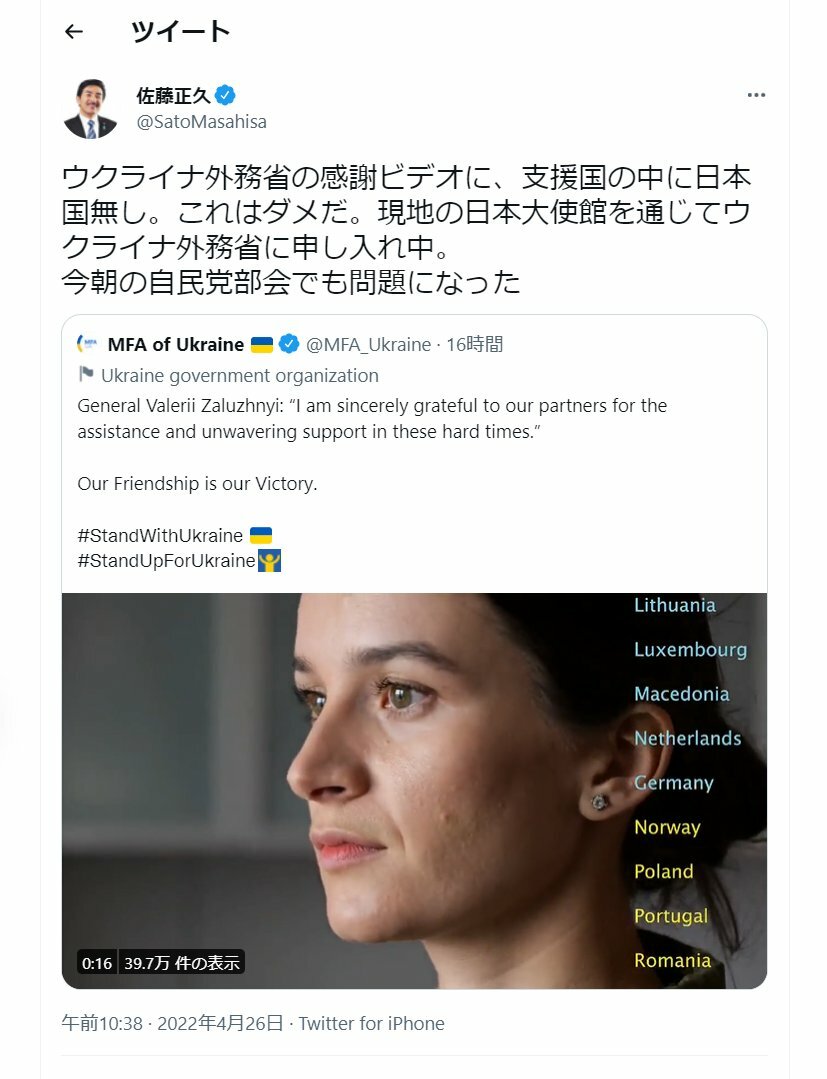Go back using the left arrow icon
The width and height of the screenshot is (827, 1079).
pos(74,32)
